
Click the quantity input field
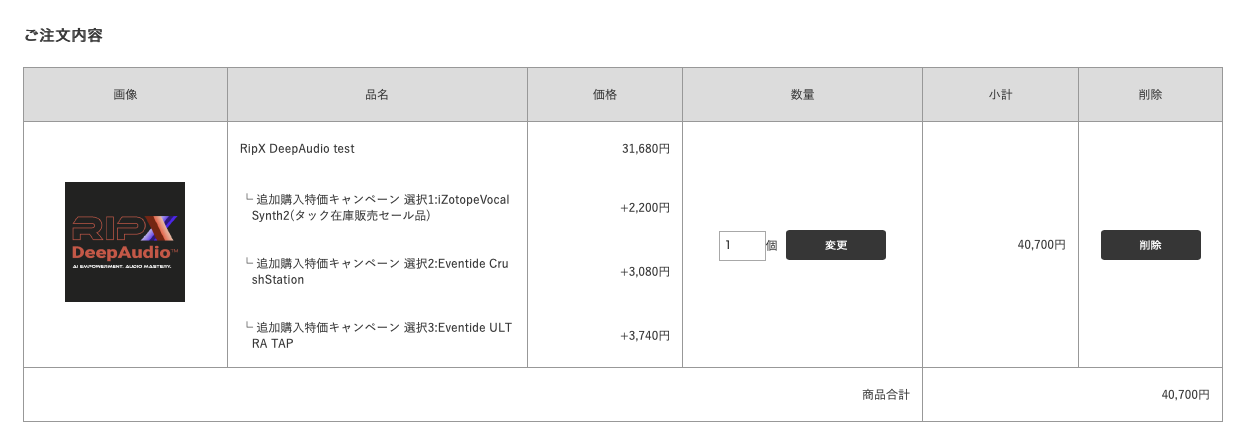pos(742,245)
